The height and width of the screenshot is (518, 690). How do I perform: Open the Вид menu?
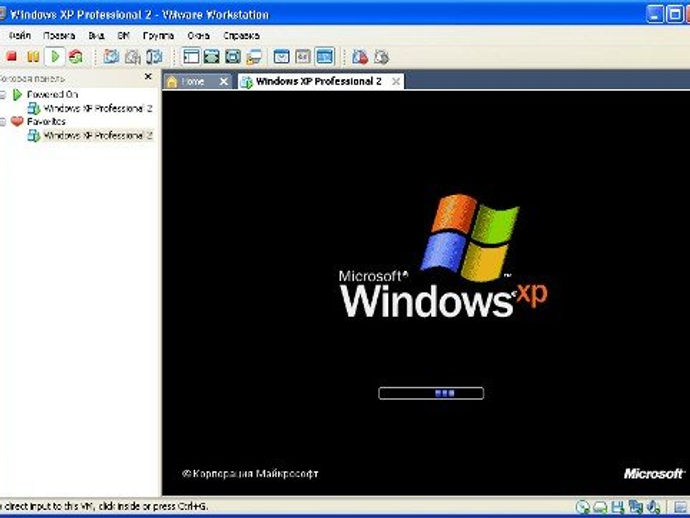pos(96,36)
